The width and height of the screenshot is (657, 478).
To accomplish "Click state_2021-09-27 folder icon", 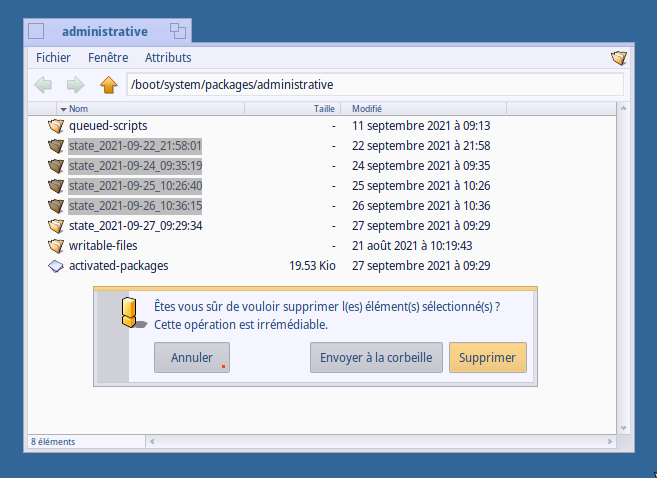I will [56, 226].
